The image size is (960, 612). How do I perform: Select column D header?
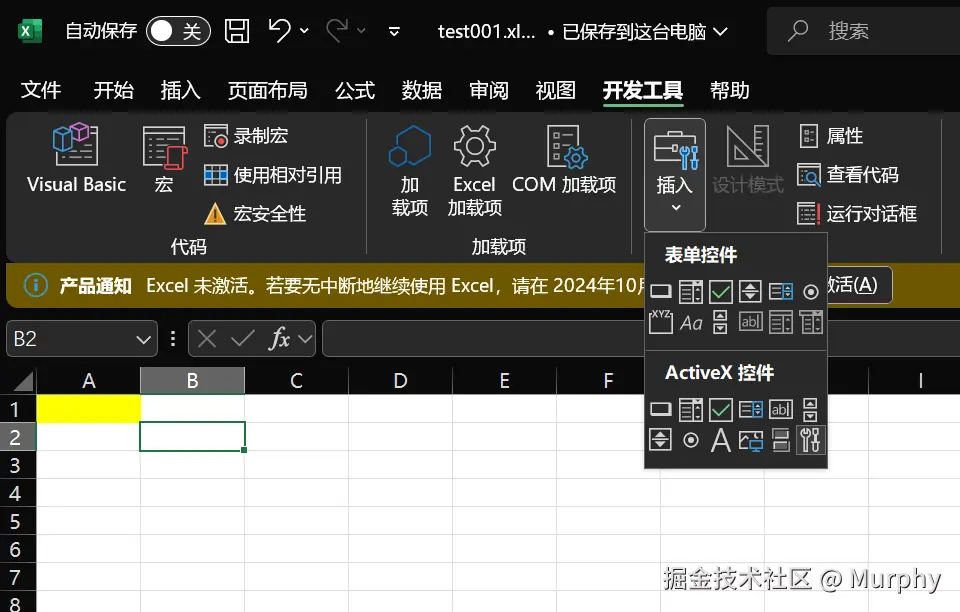400,381
